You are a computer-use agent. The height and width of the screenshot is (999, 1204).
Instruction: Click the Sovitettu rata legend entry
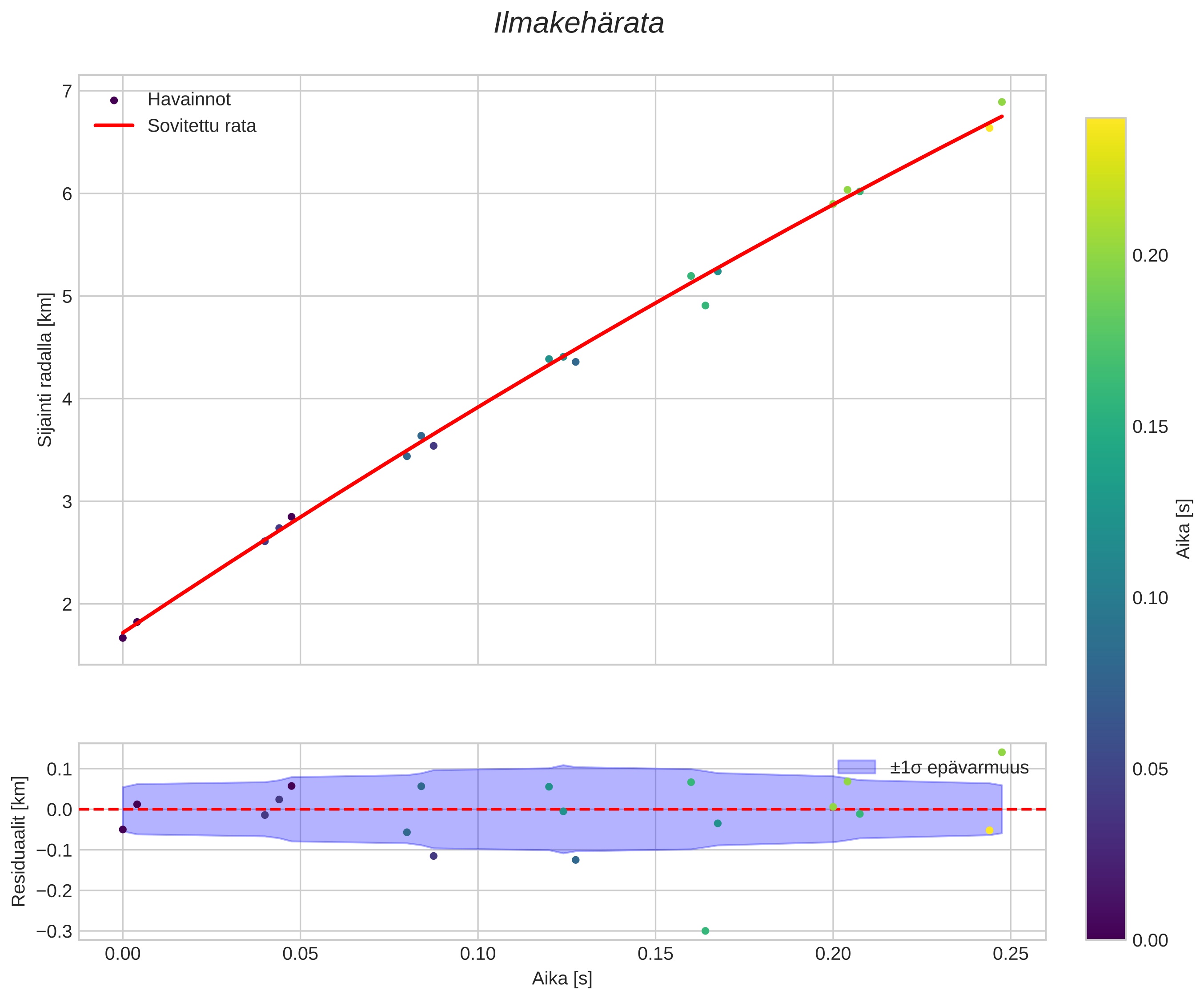201,126
